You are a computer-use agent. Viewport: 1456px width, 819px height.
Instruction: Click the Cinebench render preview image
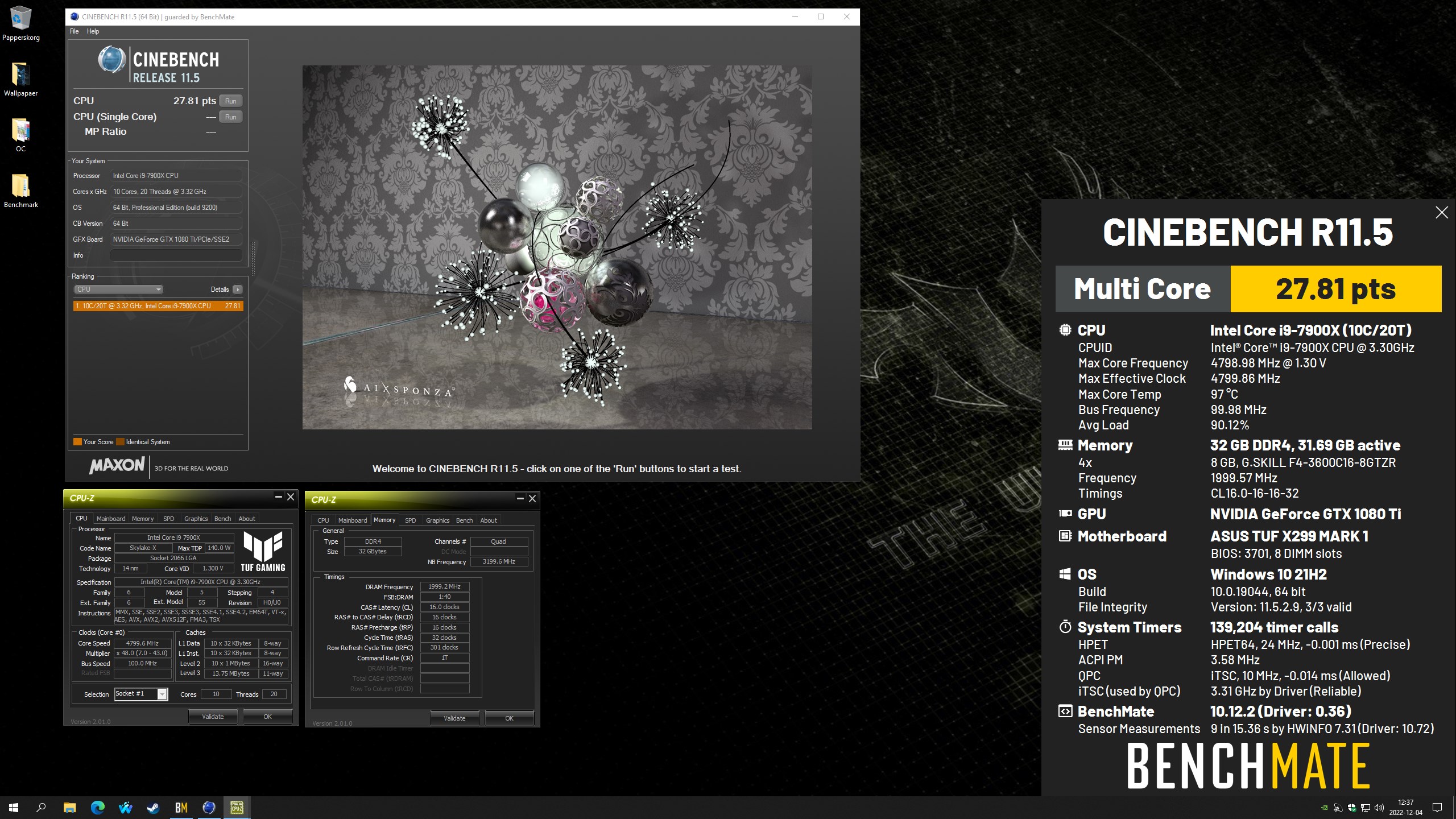point(557,247)
